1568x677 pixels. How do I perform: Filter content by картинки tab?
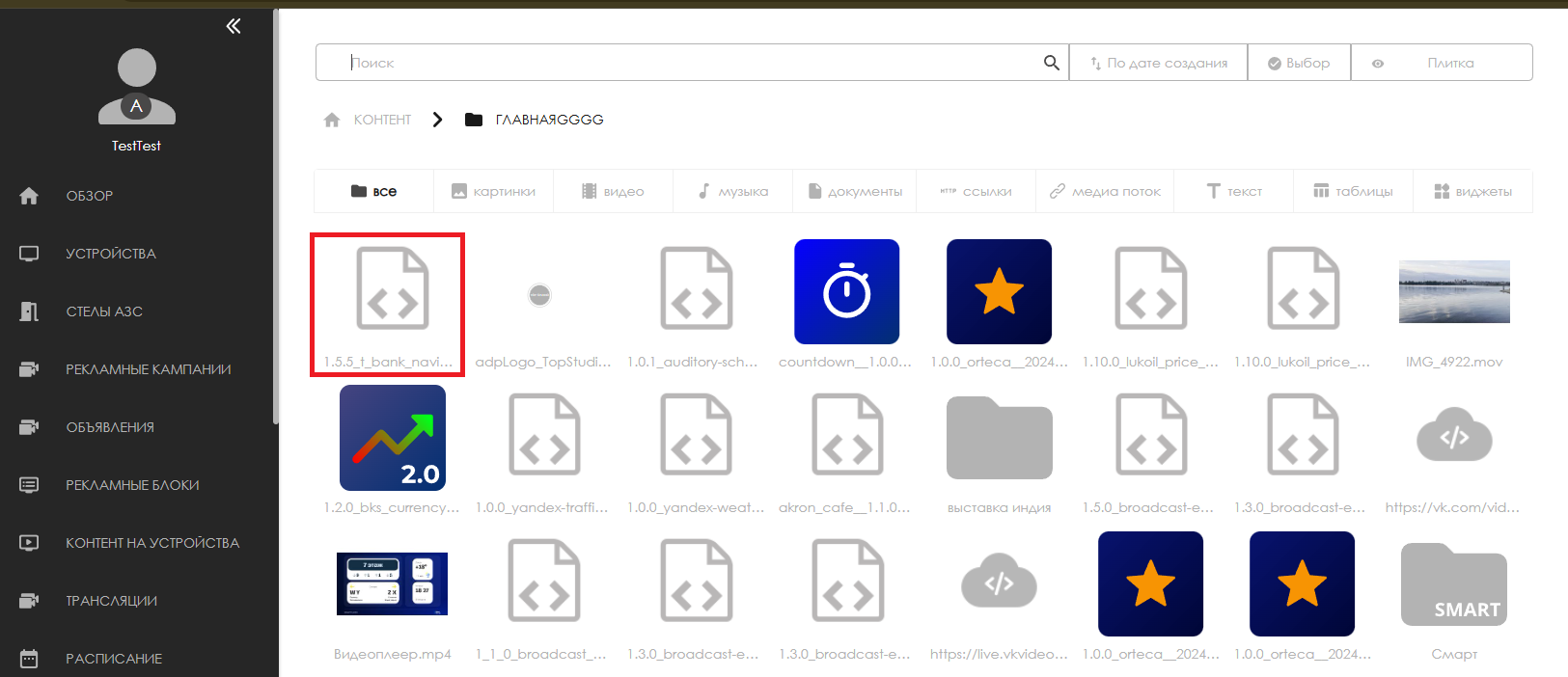tap(493, 191)
